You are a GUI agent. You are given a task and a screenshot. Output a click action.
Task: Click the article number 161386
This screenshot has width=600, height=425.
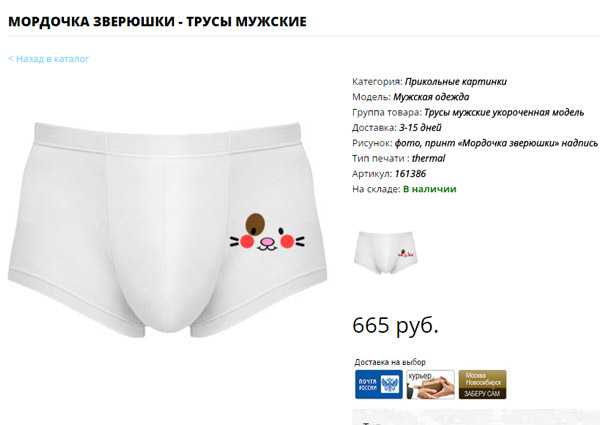[x=410, y=174]
